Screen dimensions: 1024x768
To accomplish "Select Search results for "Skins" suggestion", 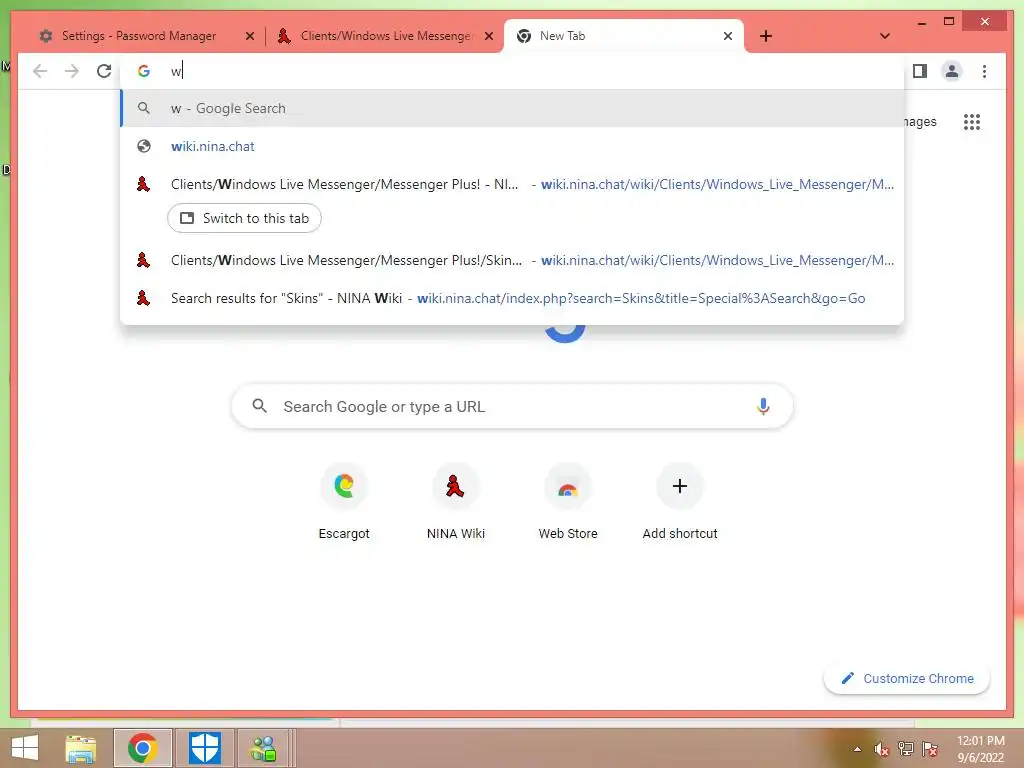I will [x=512, y=298].
